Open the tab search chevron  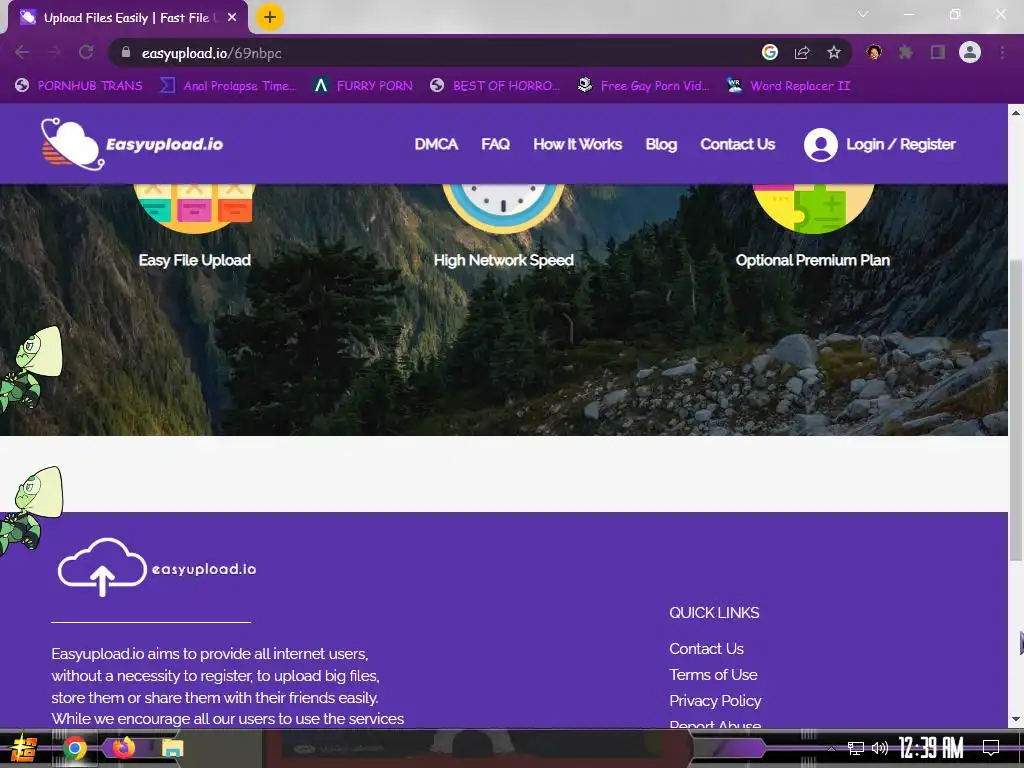(x=863, y=14)
